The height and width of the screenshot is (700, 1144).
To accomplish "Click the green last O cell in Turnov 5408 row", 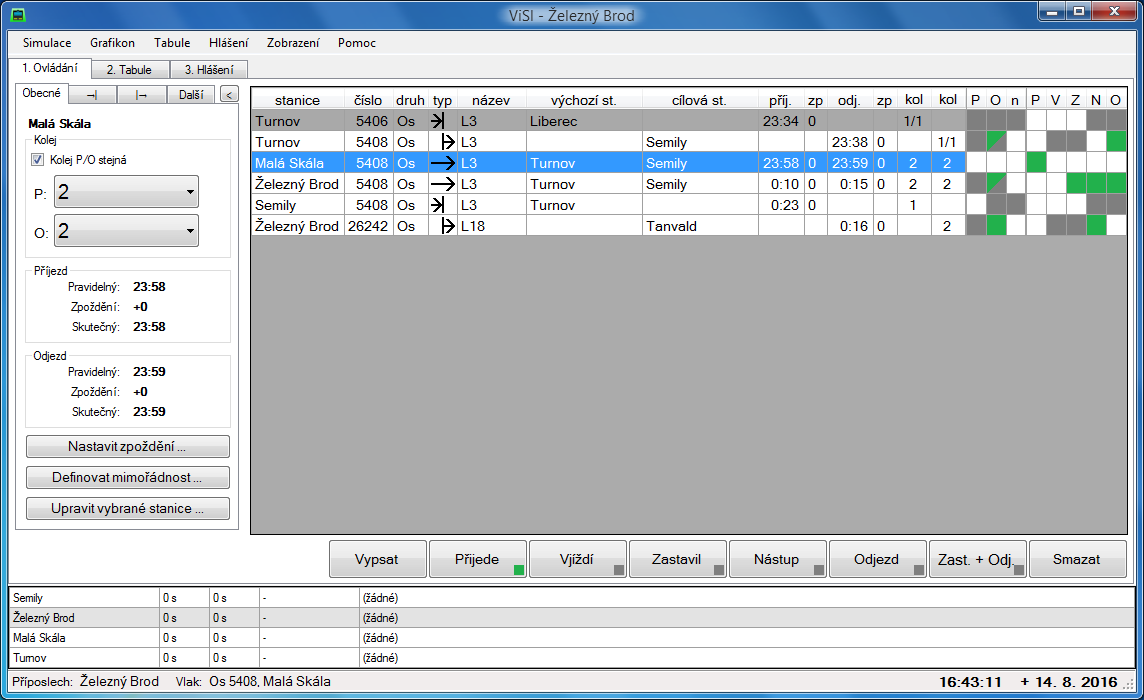I will pyautogui.click(x=1116, y=142).
